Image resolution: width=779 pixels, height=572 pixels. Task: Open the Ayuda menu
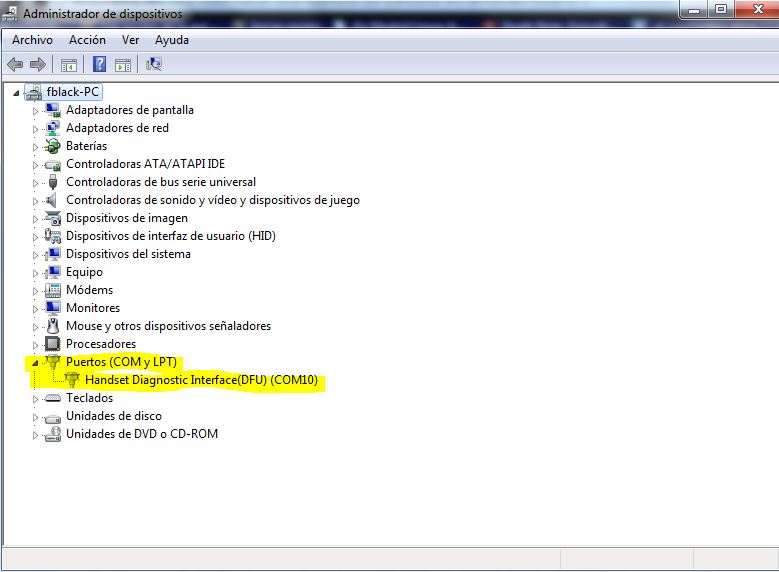coord(171,40)
